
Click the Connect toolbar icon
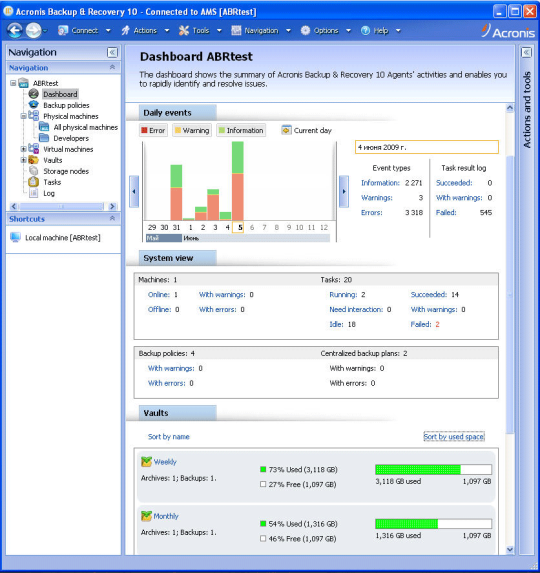point(63,31)
